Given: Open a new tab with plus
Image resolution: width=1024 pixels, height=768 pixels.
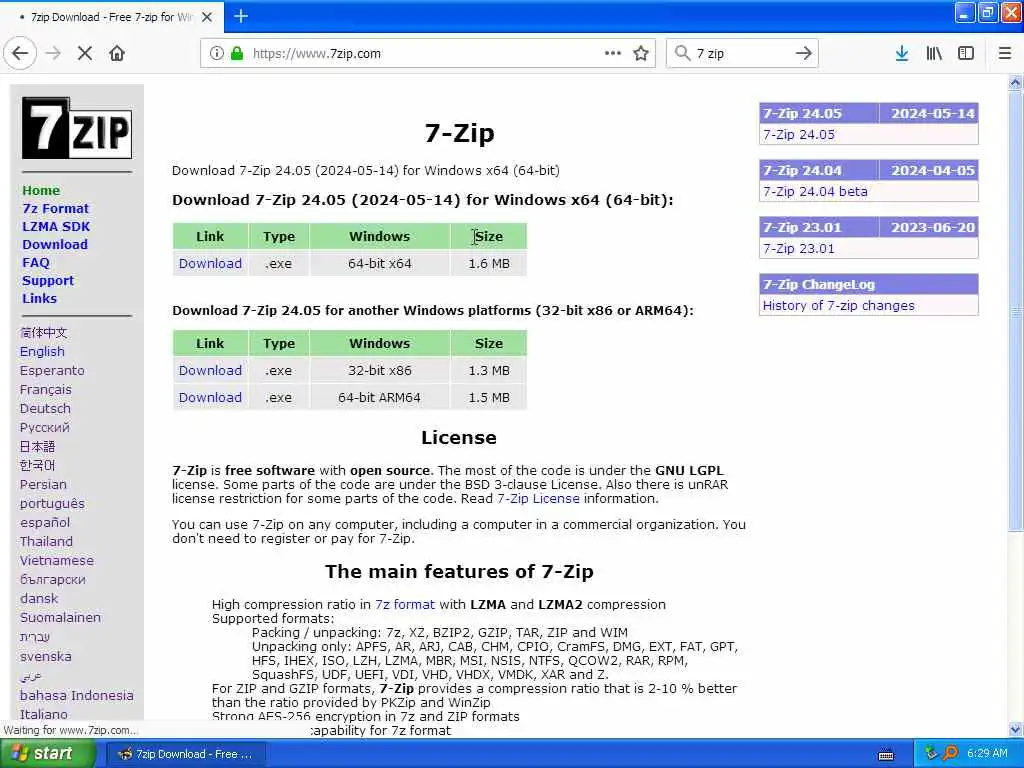Looking at the screenshot, I should [241, 16].
